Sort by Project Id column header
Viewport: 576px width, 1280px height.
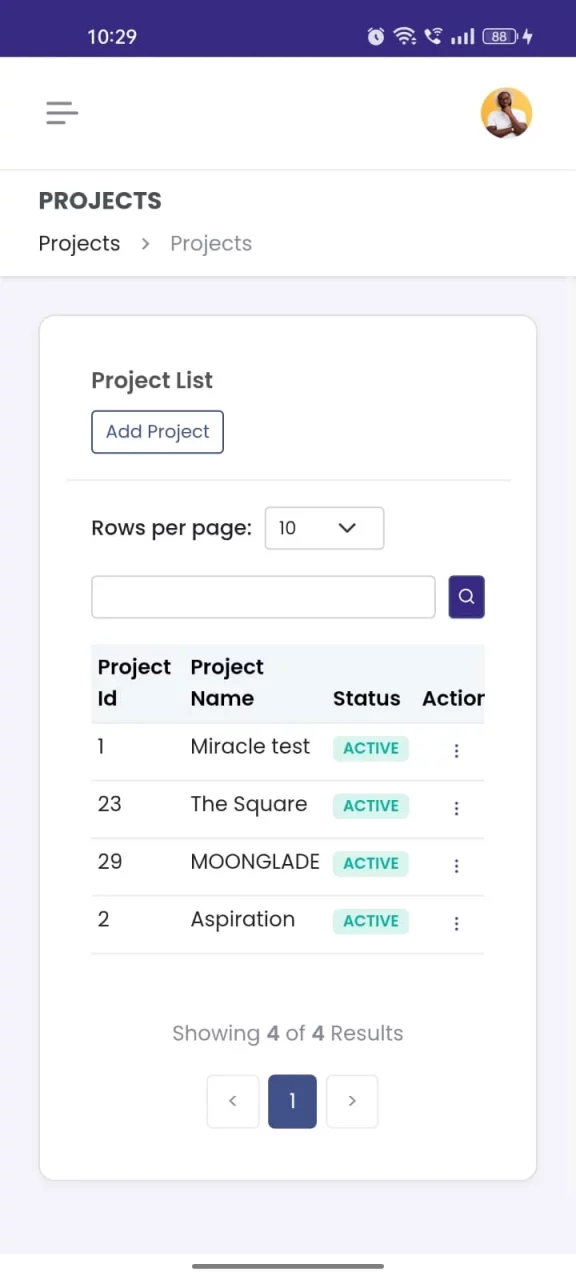pyautogui.click(x=134, y=683)
